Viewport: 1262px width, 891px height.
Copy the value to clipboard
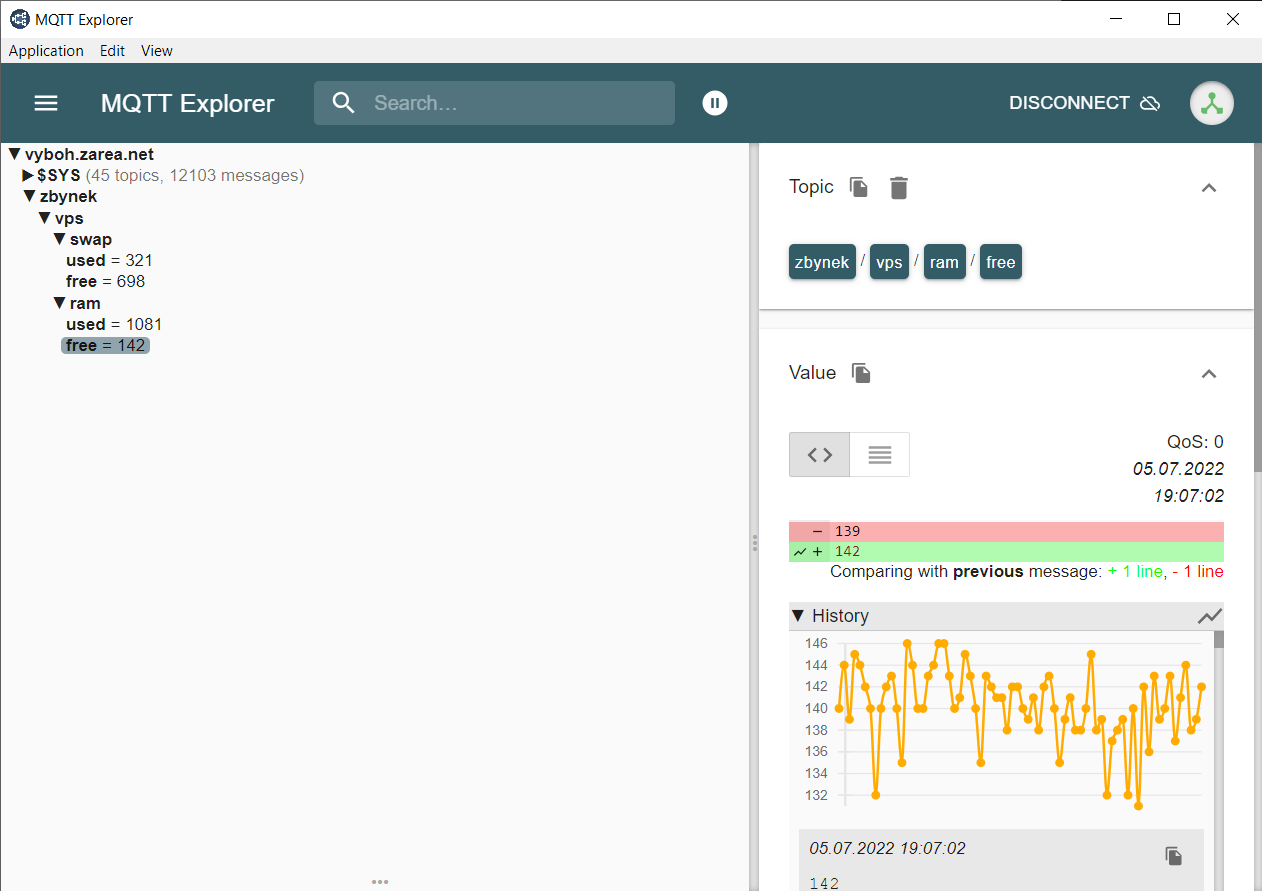click(x=861, y=373)
